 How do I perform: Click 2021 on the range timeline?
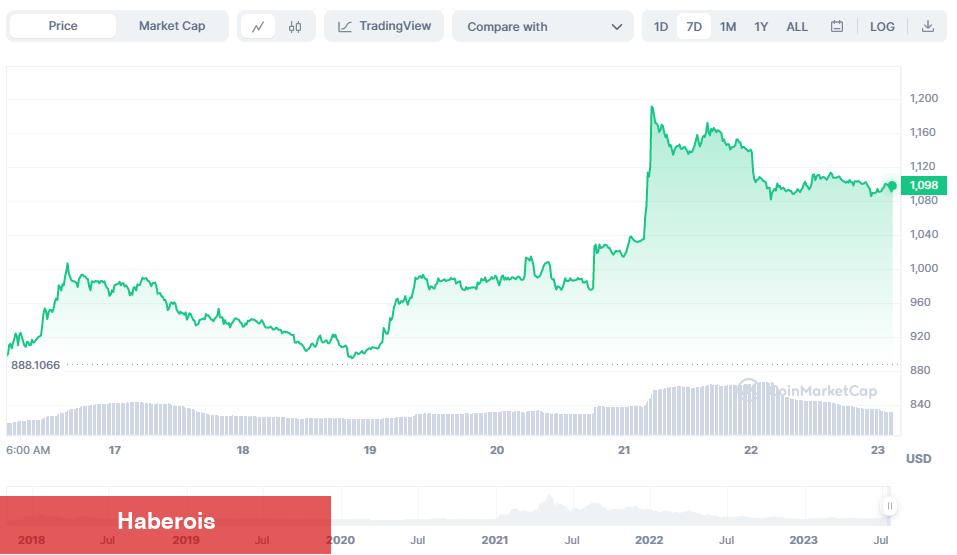click(494, 540)
